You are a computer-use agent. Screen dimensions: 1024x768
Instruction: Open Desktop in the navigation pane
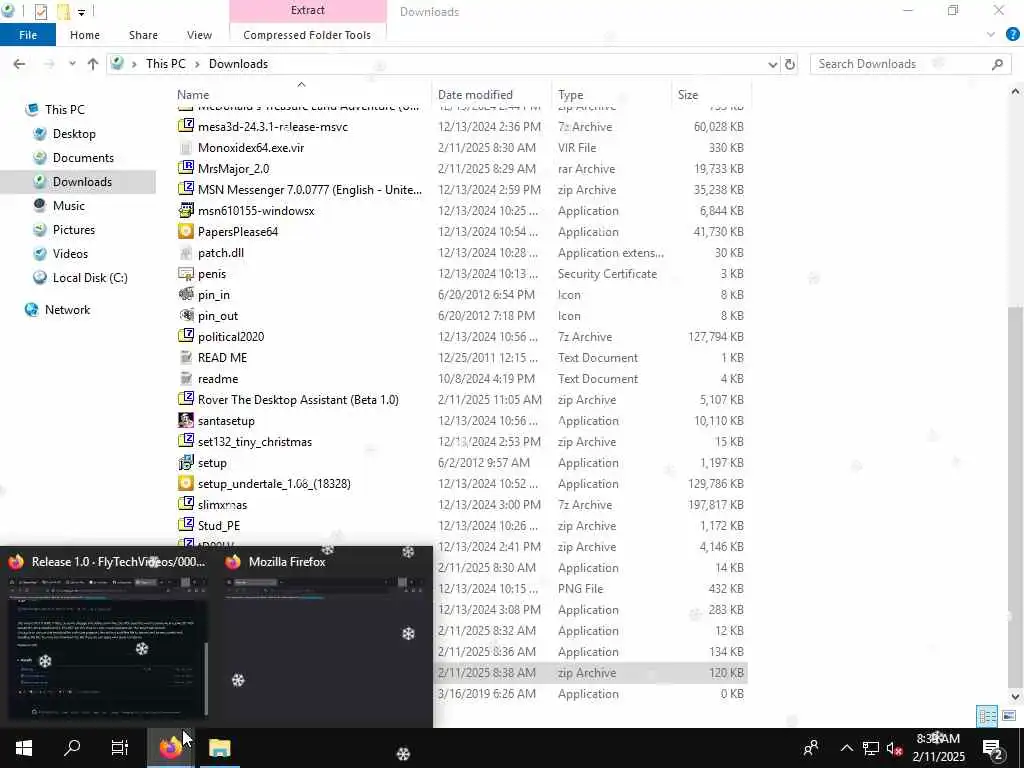pos(74,134)
